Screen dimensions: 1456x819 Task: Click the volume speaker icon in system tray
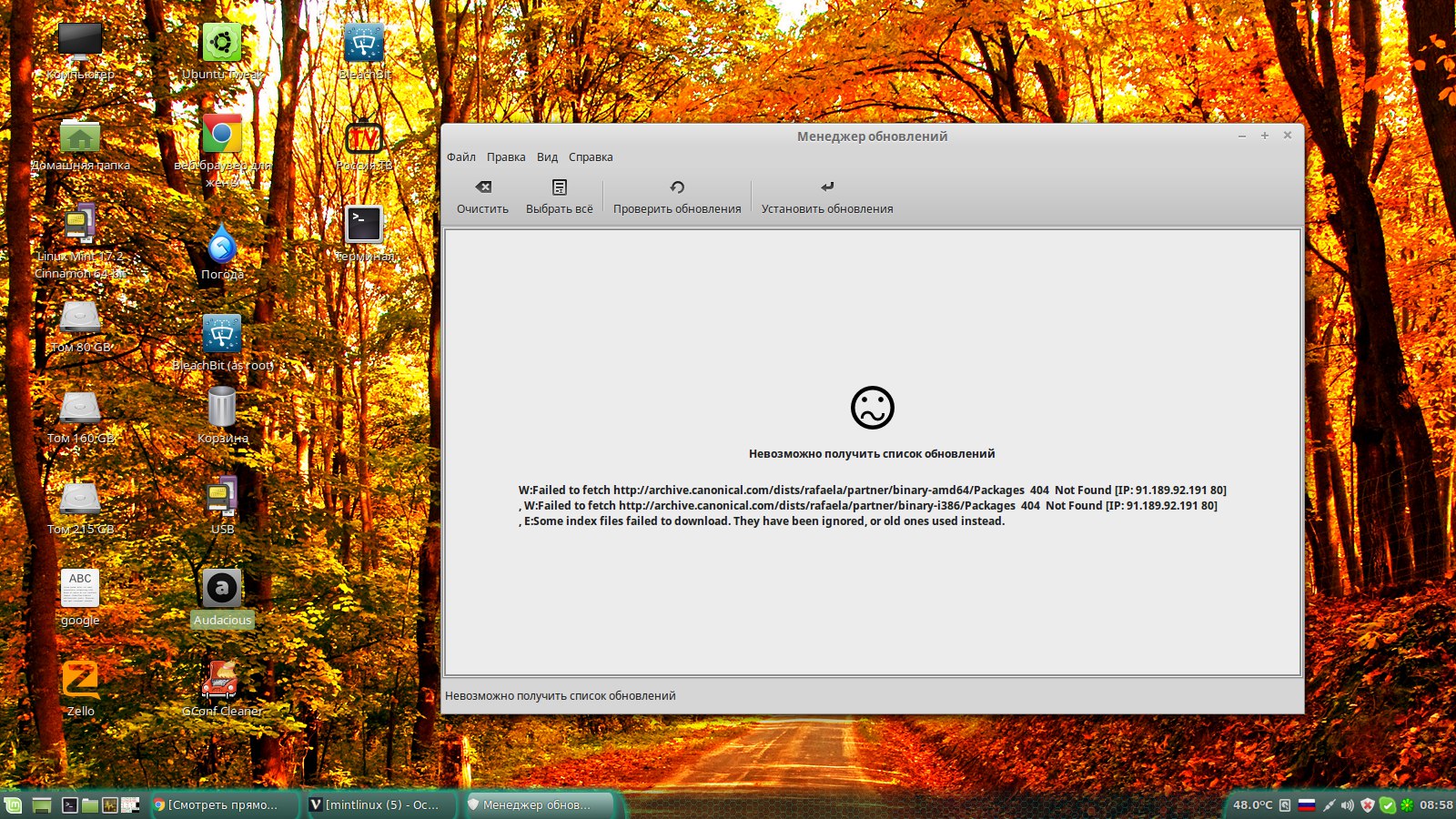pyautogui.click(x=1348, y=804)
